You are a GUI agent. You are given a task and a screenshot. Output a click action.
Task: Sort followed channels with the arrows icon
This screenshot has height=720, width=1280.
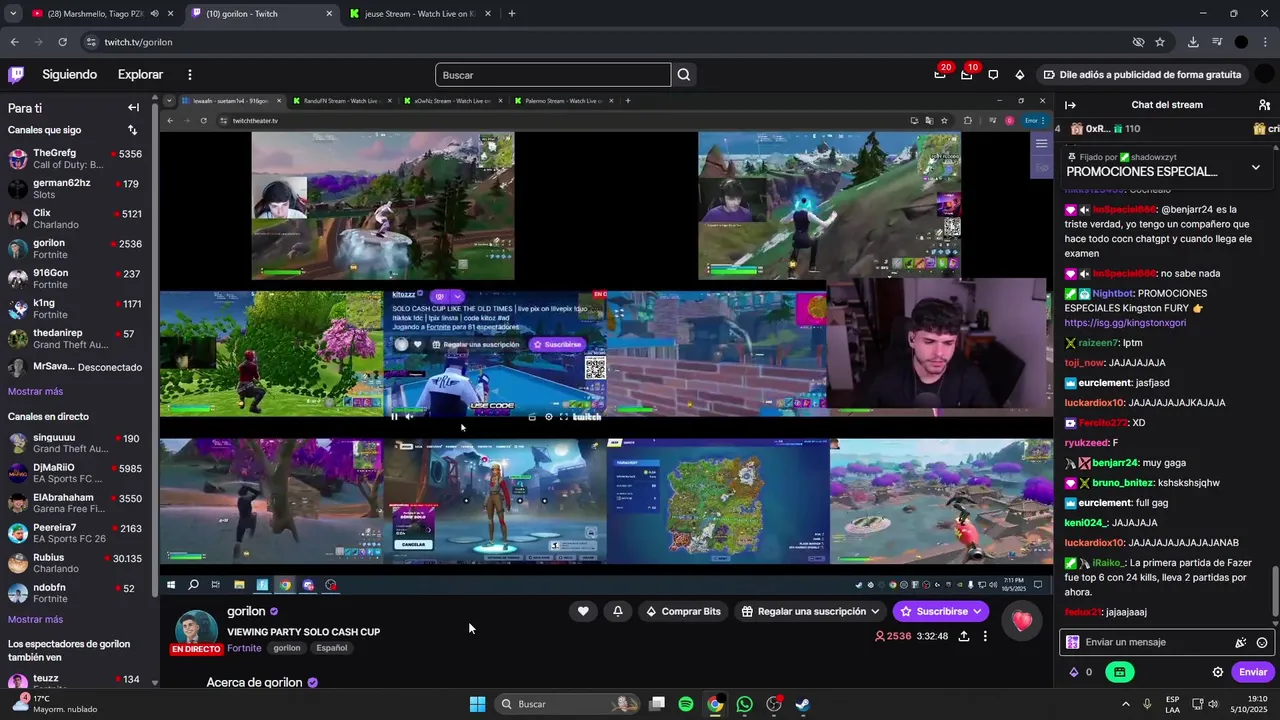click(132, 130)
